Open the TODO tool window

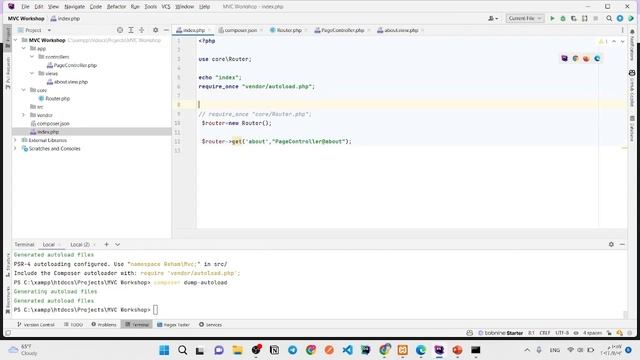[x=73, y=324]
